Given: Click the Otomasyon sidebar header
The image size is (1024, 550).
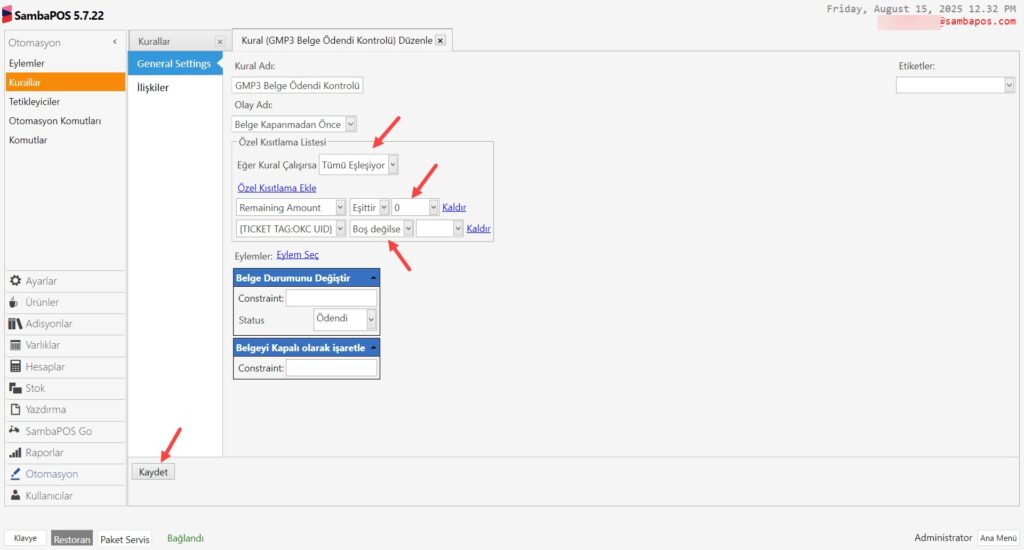Looking at the screenshot, I should 34,42.
